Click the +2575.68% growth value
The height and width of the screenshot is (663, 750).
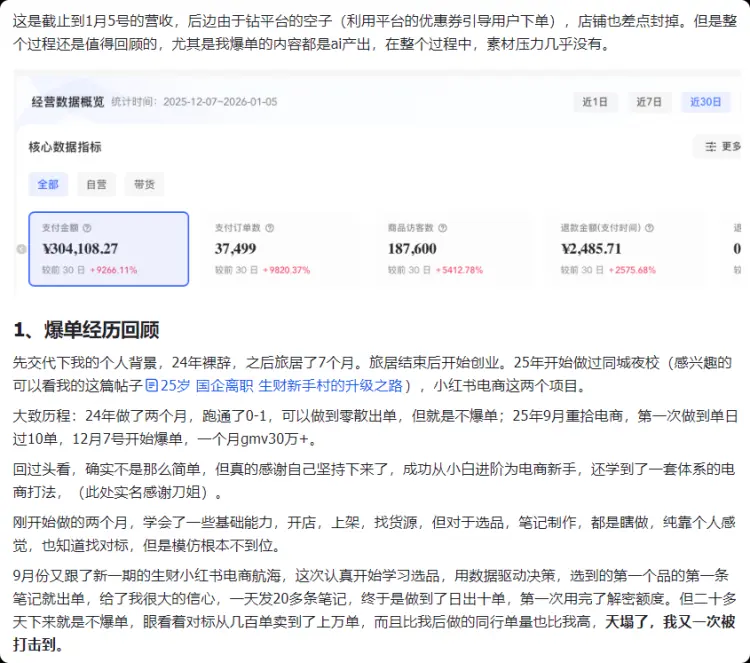coord(632,270)
